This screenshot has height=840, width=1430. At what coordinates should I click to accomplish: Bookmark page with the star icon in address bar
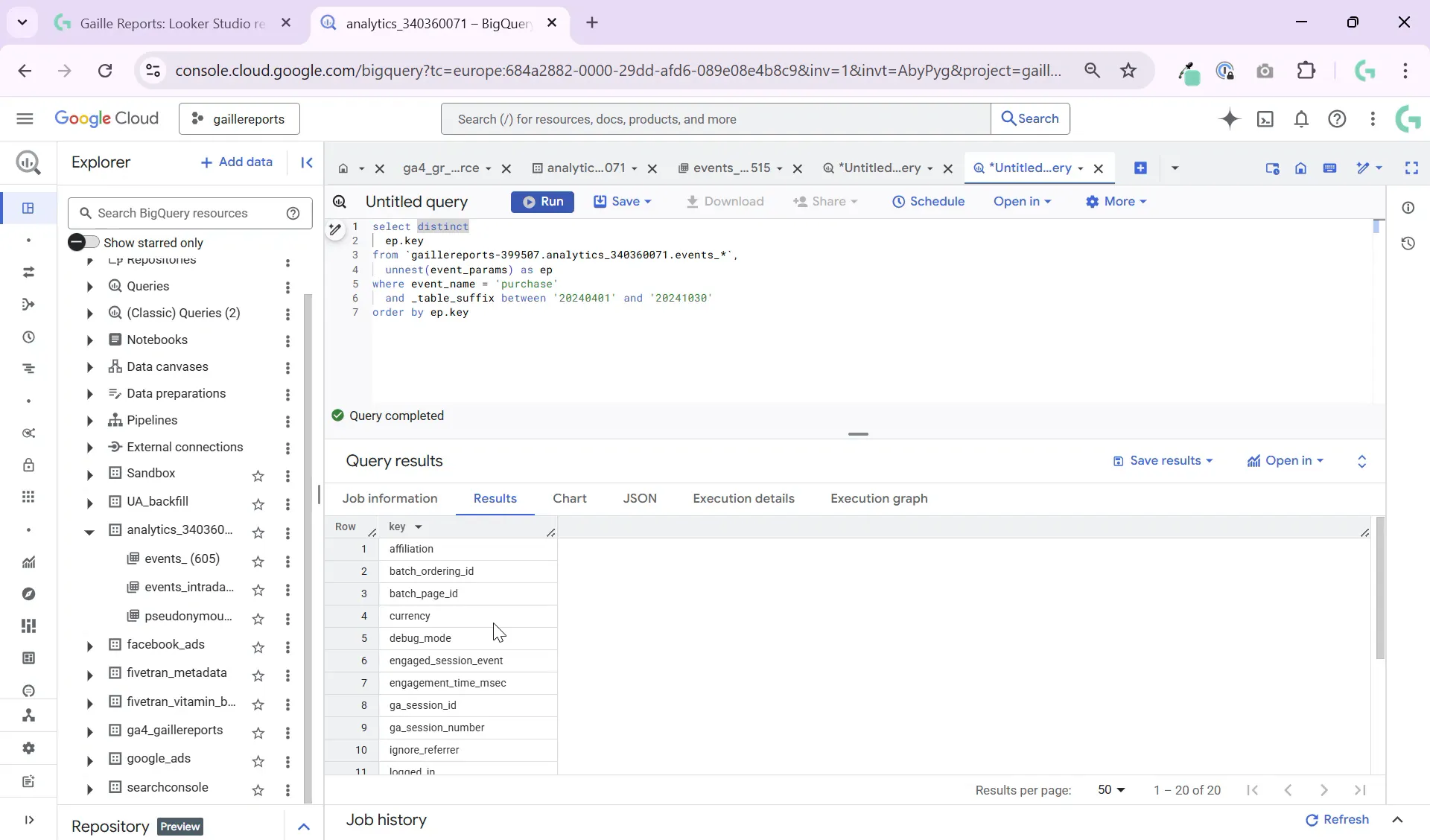point(1128,71)
